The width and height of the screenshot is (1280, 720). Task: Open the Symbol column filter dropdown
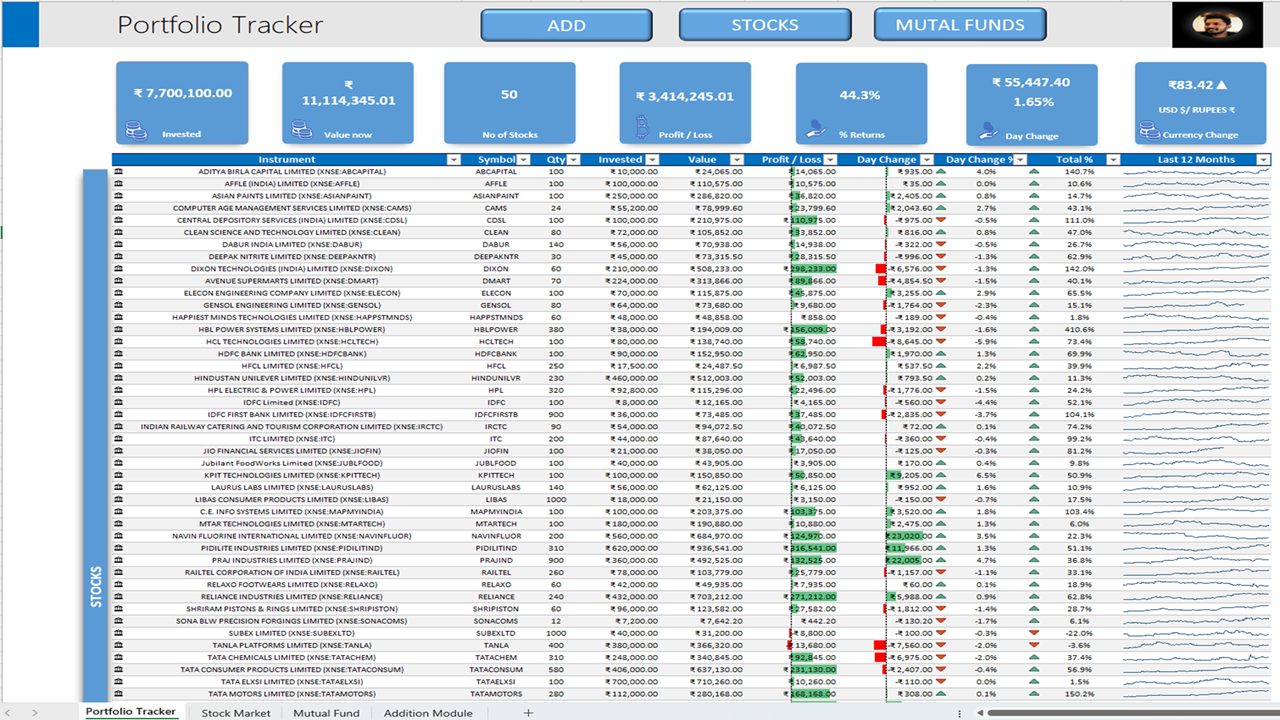pos(523,160)
